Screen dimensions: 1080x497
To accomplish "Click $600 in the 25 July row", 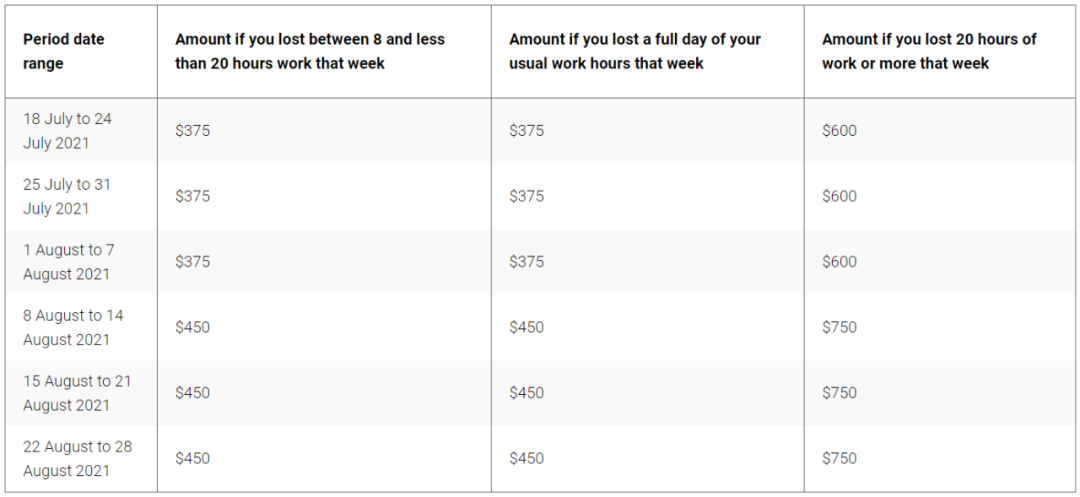I will pyautogui.click(x=839, y=196).
